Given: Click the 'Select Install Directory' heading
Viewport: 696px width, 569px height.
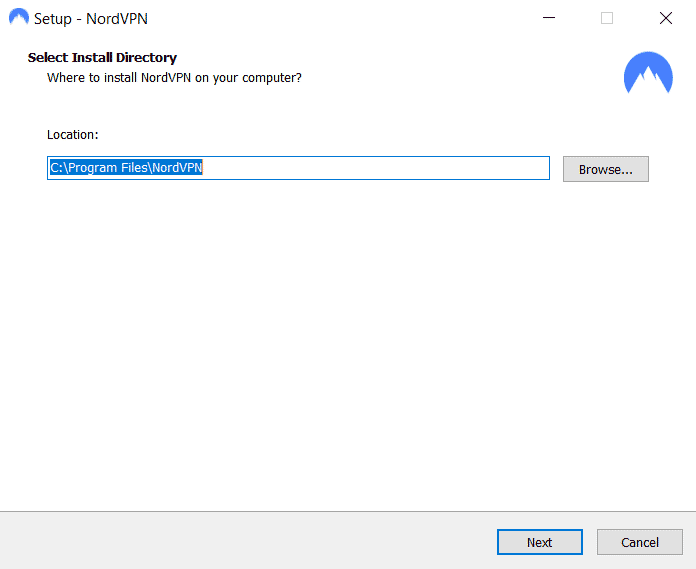Looking at the screenshot, I should [x=102, y=58].
